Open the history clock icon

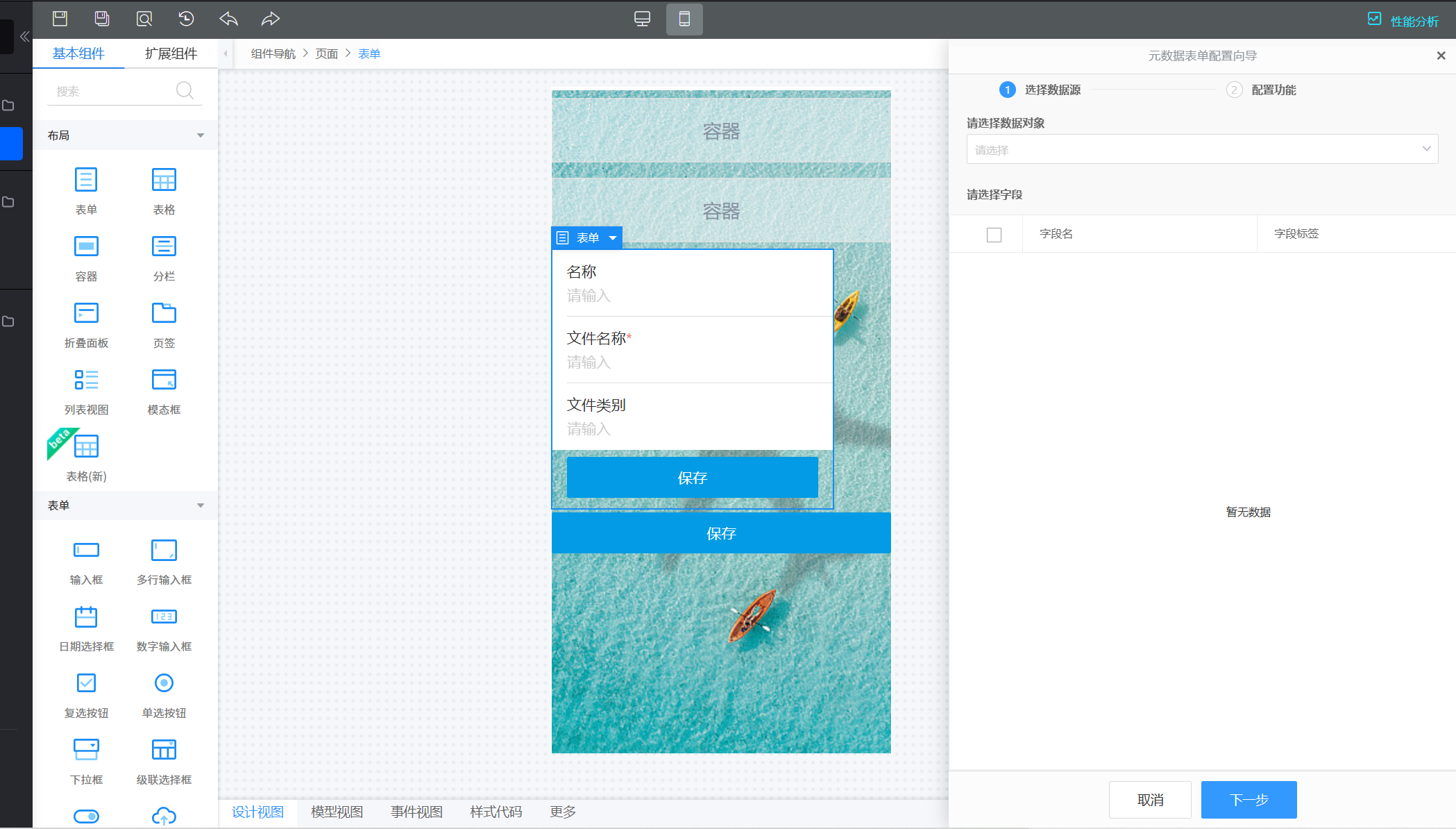(x=186, y=19)
